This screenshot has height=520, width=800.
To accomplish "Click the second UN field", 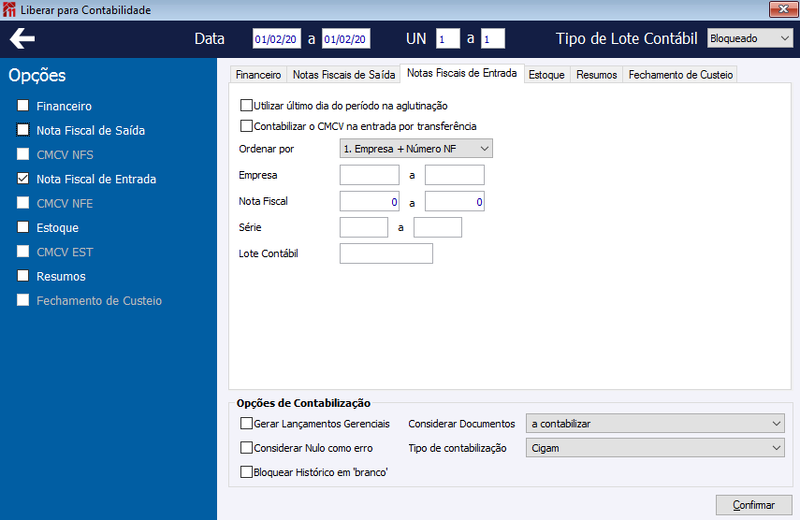I will pos(493,39).
